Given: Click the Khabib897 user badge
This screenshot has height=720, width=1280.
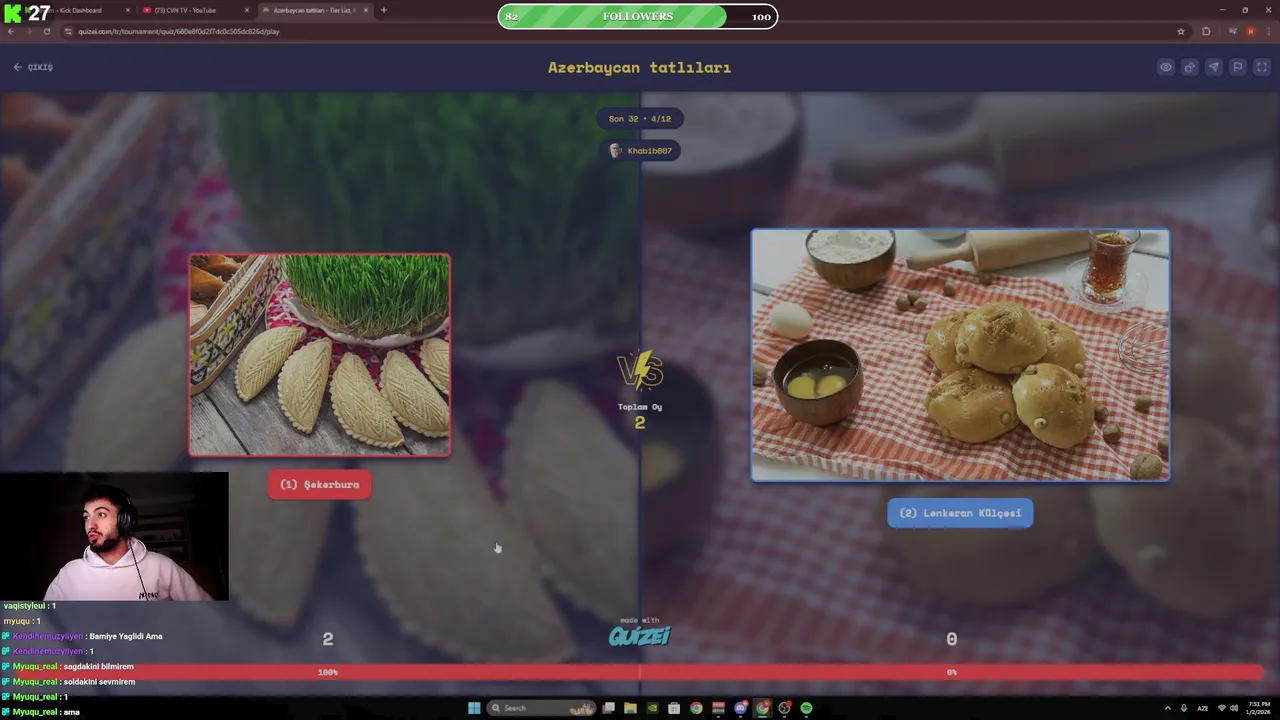Looking at the screenshot, I should [640, 151].
